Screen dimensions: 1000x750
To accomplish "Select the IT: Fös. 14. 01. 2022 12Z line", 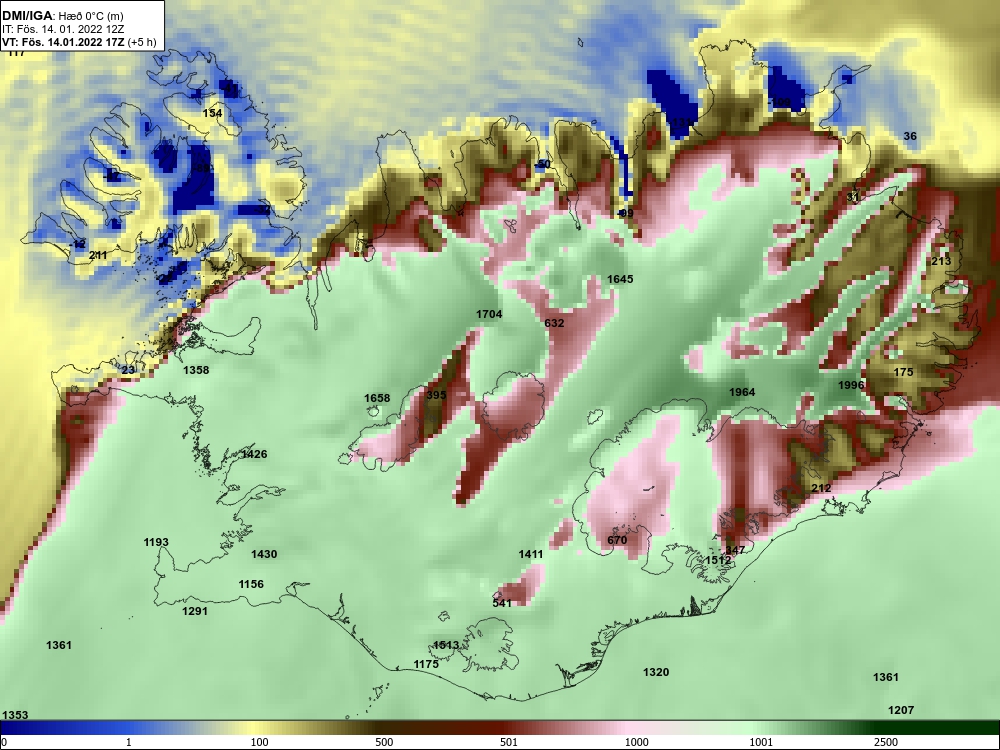I will pos(62,29).
